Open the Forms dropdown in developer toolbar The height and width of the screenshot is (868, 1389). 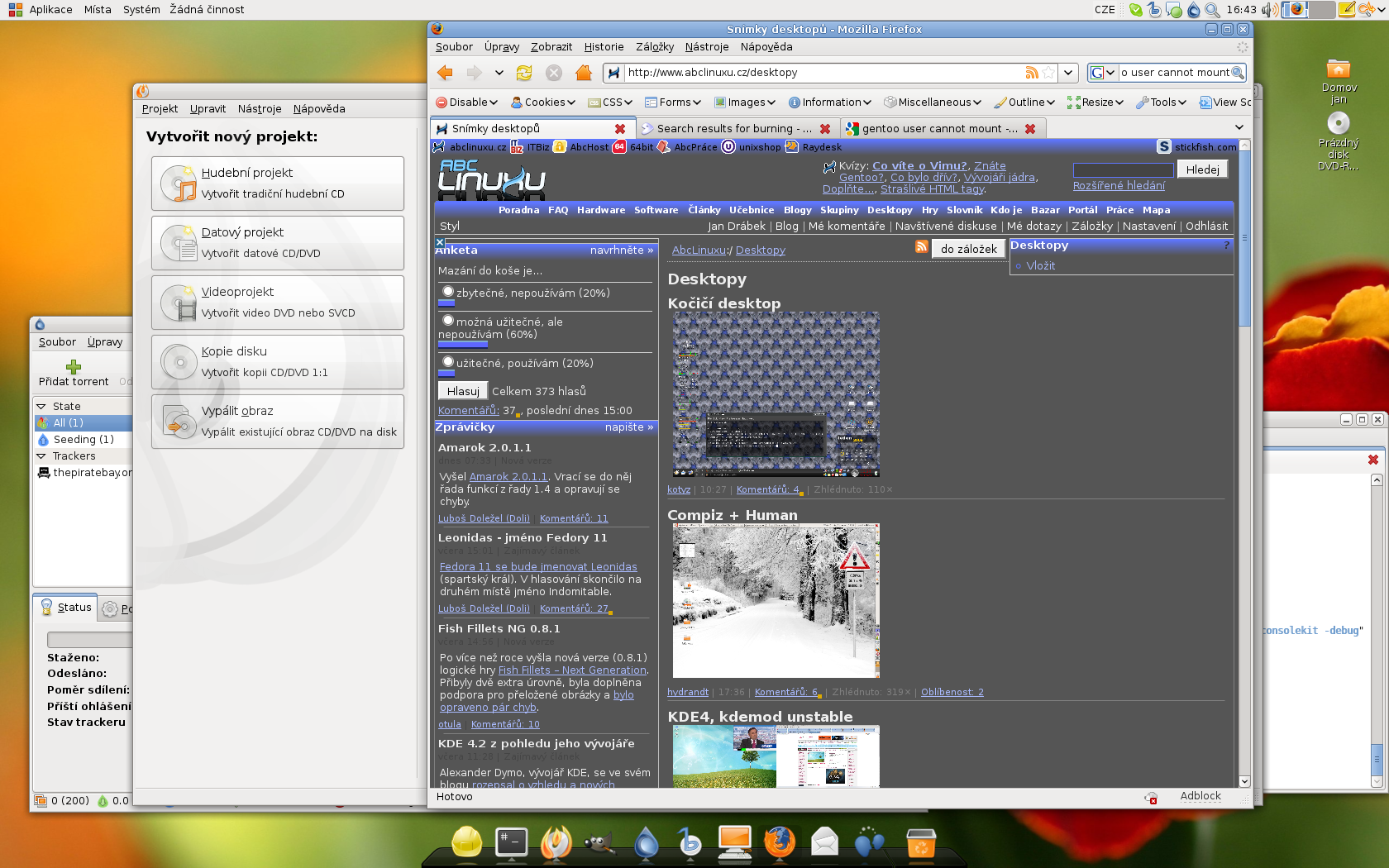coord(673,103)
